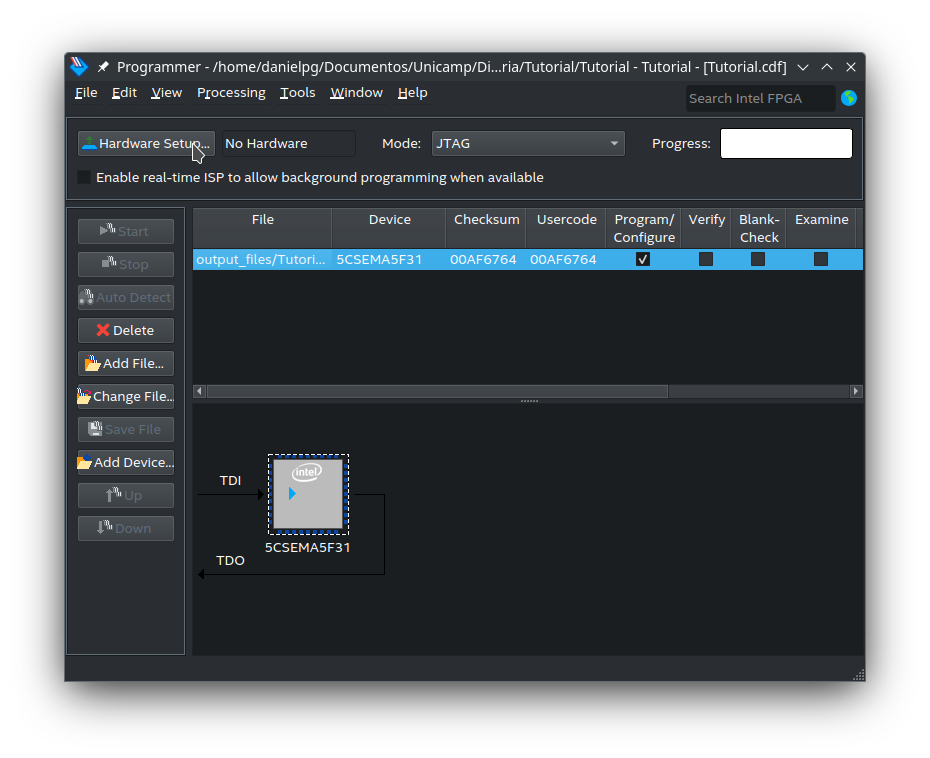The width and height of the screenshot is (930, 758).
Task: Click the Blank-Check column header
Action: [x=759, y=228]
